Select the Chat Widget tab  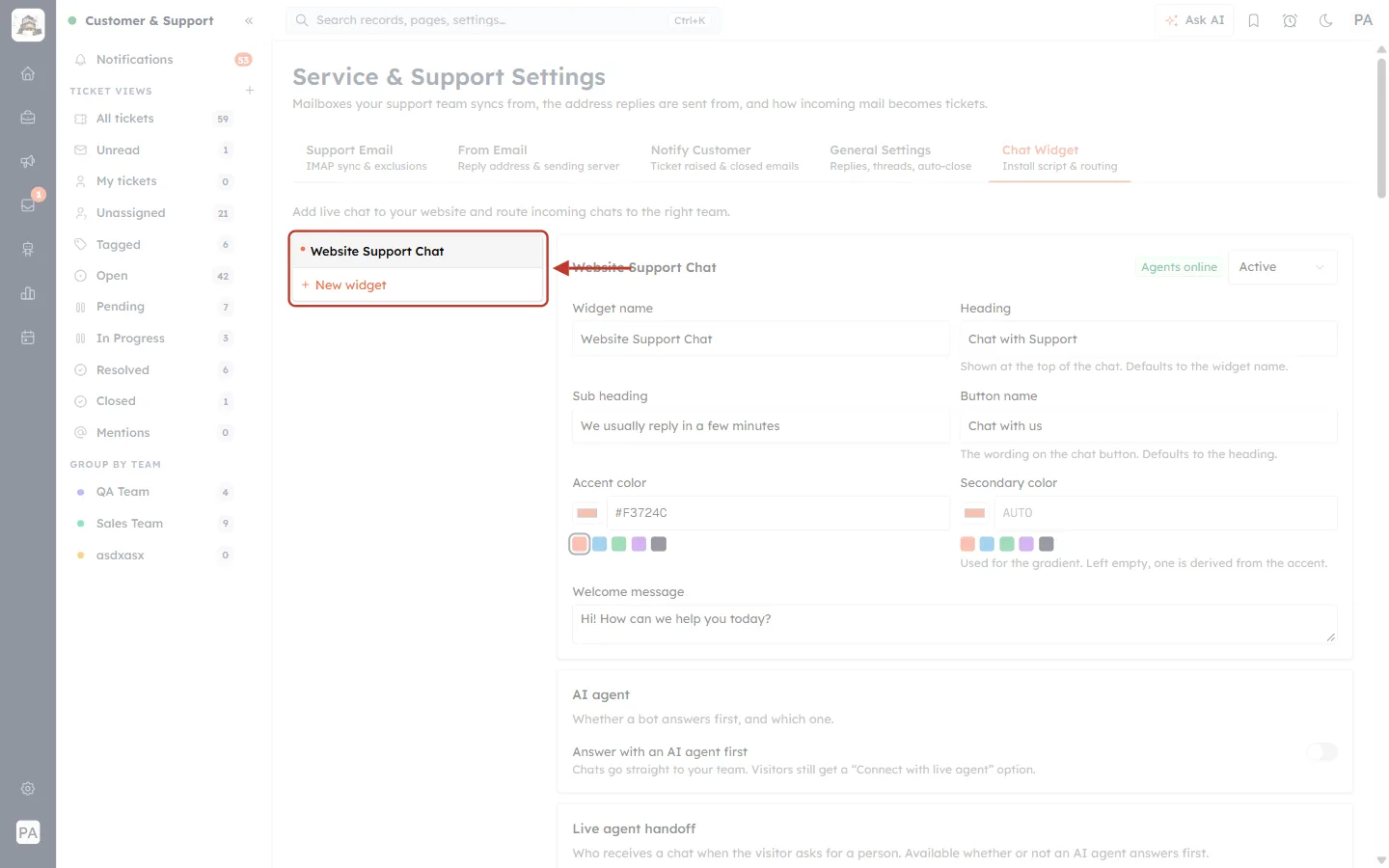click(x=1059, y=158)
